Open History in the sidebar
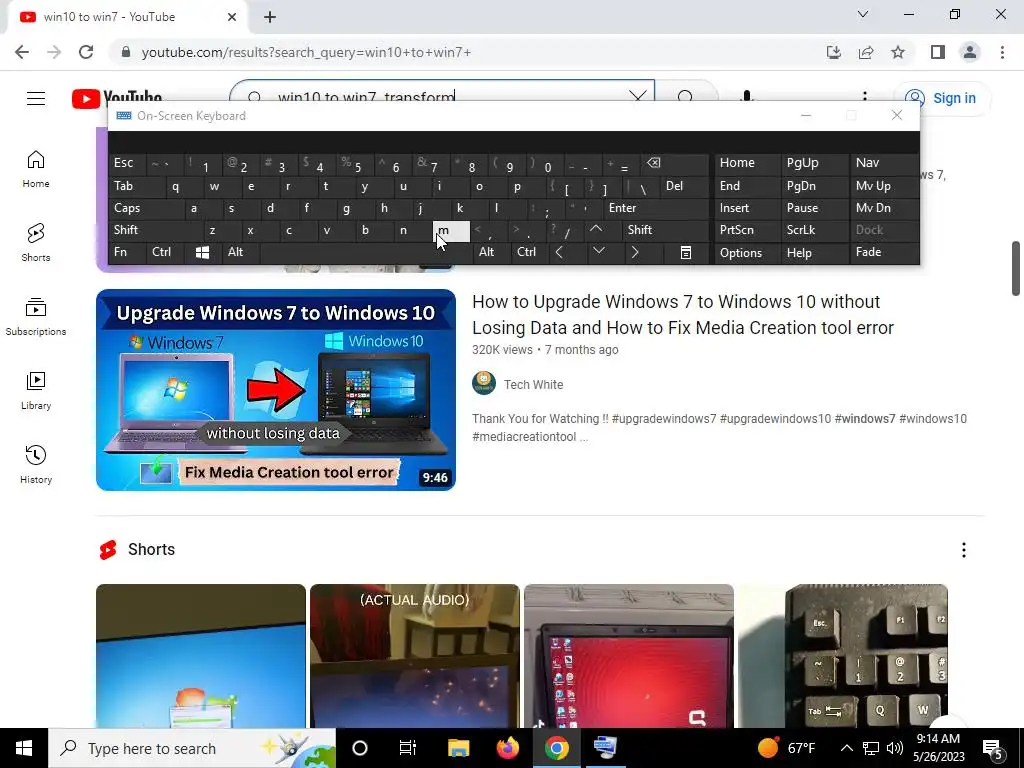1024x768 pixels. (36, 464)
